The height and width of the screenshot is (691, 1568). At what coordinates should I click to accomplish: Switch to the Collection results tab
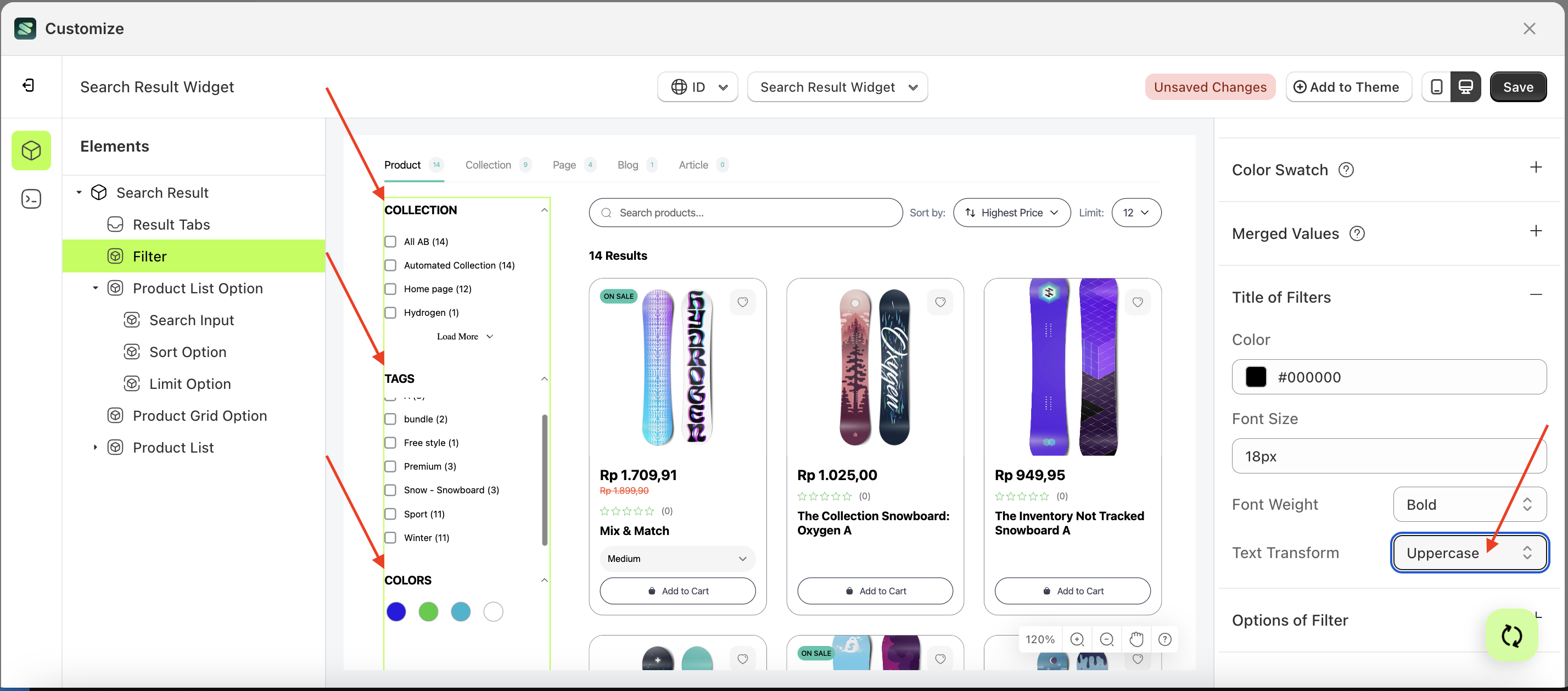coord(488,164)
